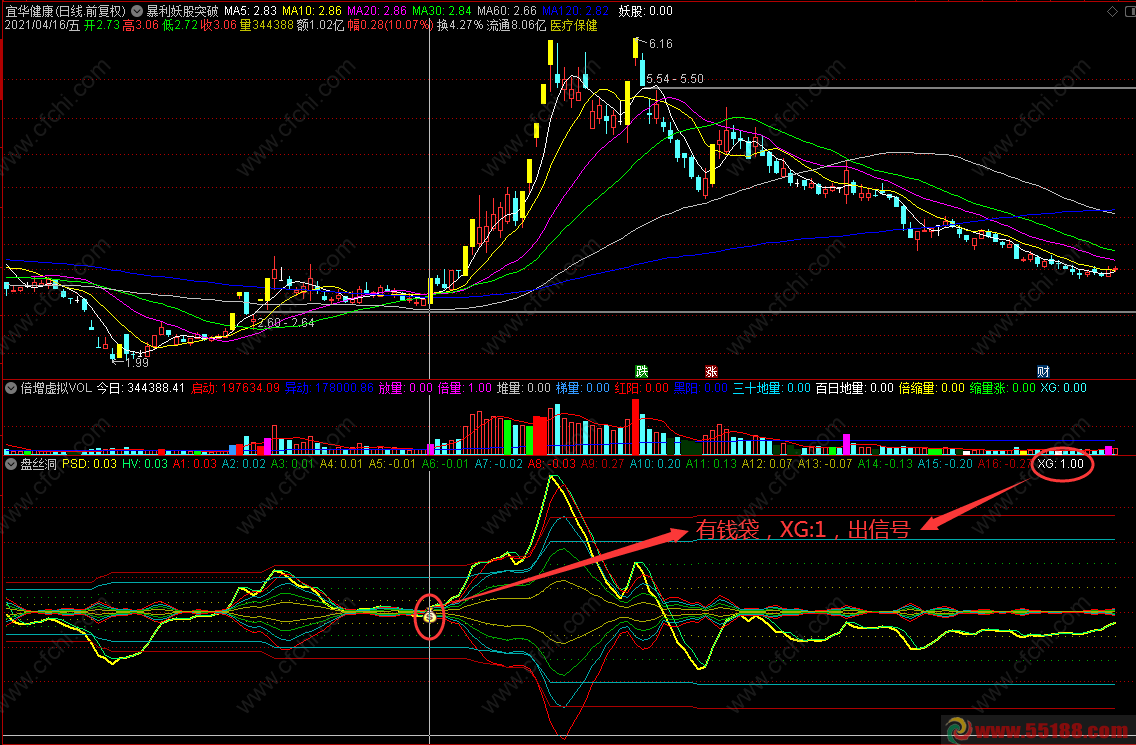Screen dimensions: 1136x745
Task: Open the main chart indicator dropdown beside 宜华健康
Action: pyautogui.click(x=137, y=11)
